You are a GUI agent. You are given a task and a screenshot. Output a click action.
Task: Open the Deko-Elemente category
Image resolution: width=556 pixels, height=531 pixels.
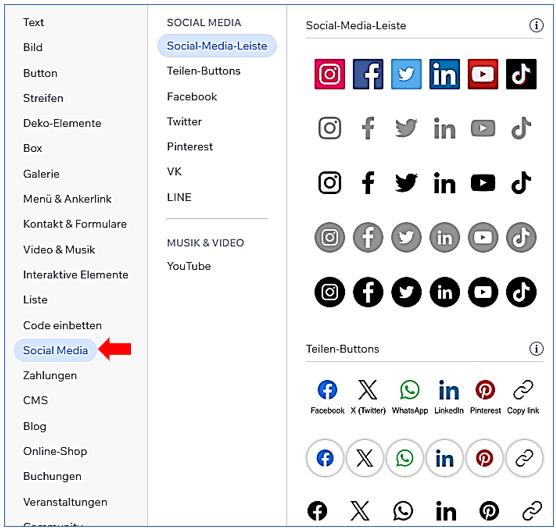coord(62,123)
